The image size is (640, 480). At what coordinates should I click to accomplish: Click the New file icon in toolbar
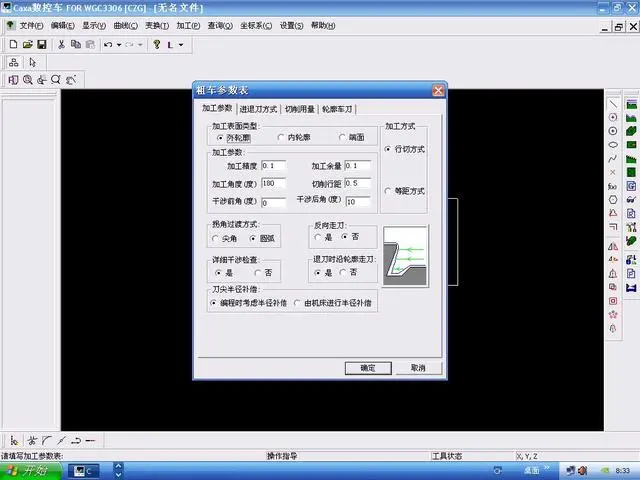coord(13,44)
